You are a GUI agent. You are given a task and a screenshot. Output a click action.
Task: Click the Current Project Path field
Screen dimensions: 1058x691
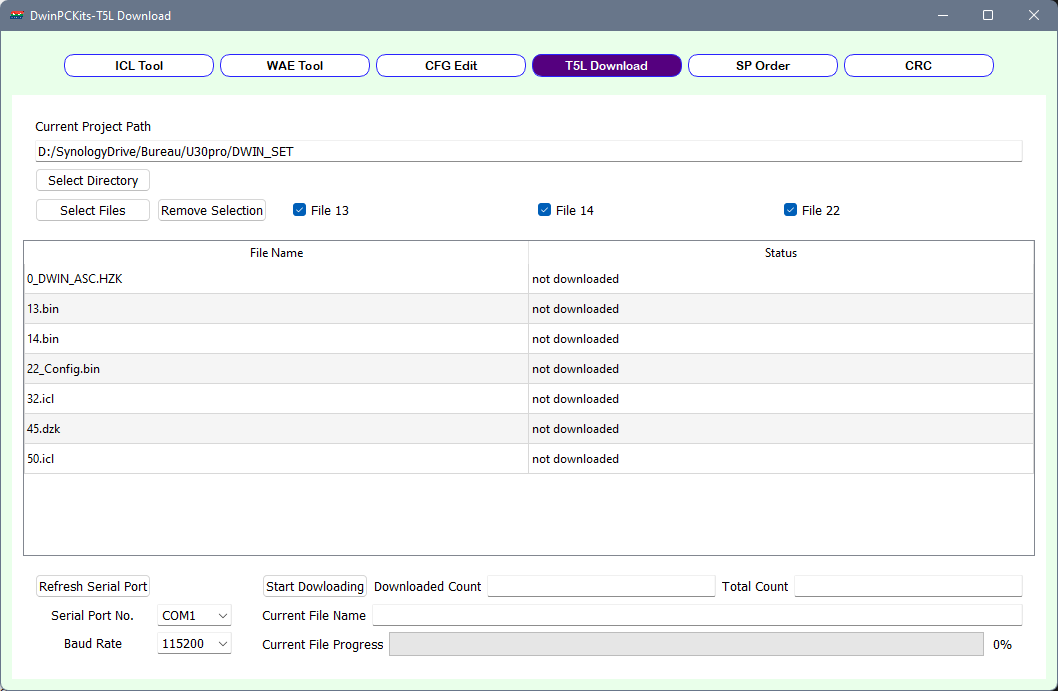[528, 151]
